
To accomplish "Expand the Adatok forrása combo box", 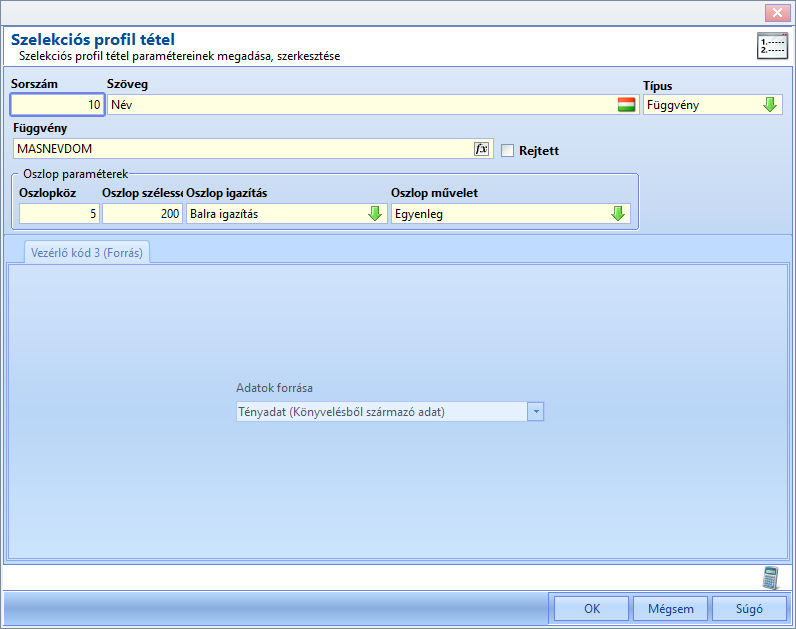I will (x=536, y=412).
